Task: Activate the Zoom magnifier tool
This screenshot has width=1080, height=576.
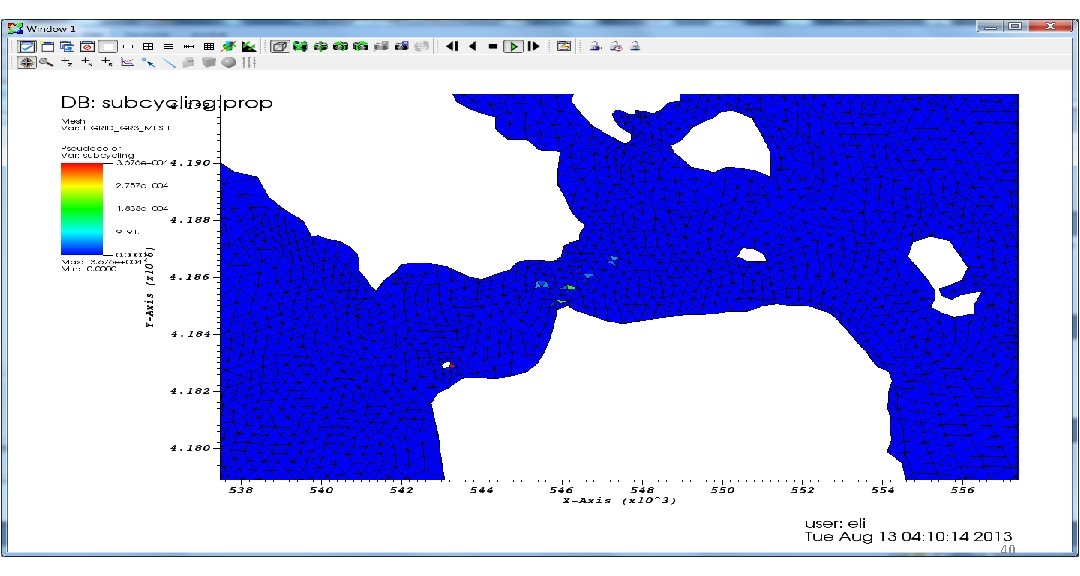Action: coord(46,63)
